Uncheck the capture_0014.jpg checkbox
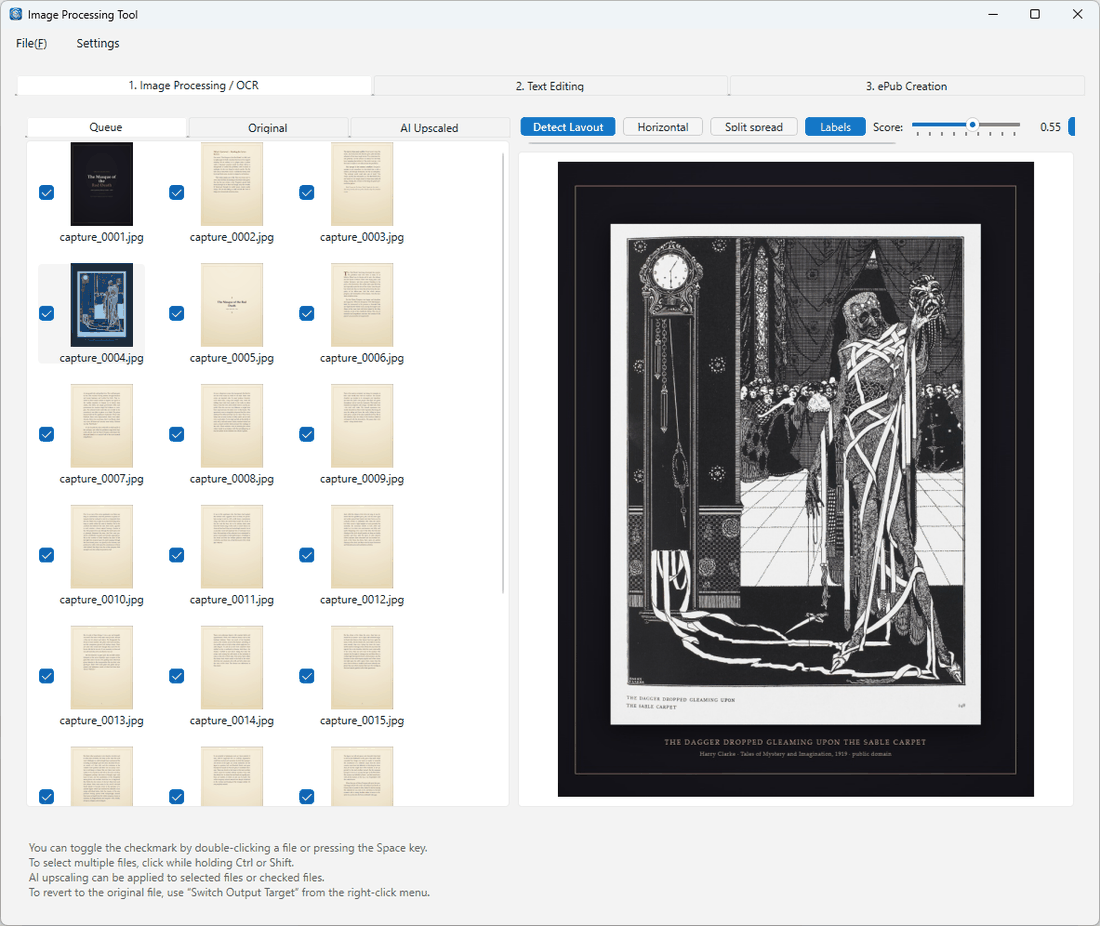 pyautogui.click(x=177, y=676)
